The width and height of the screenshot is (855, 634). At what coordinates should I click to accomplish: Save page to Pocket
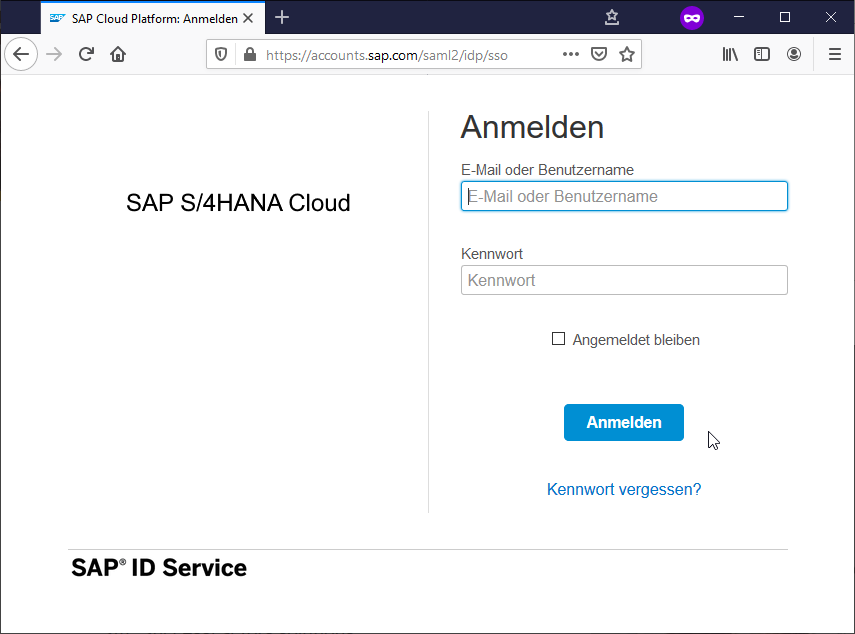599,54
